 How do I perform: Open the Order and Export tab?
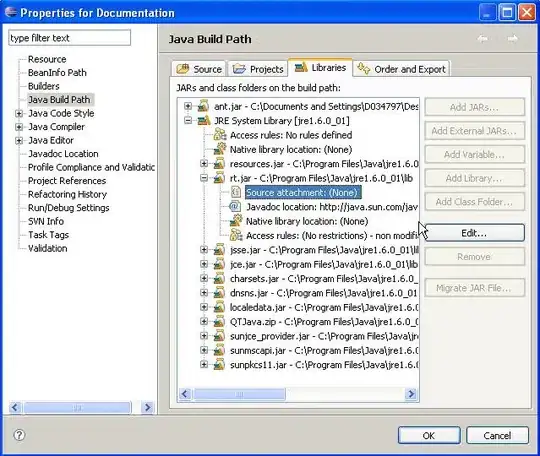tap(402, 69)
